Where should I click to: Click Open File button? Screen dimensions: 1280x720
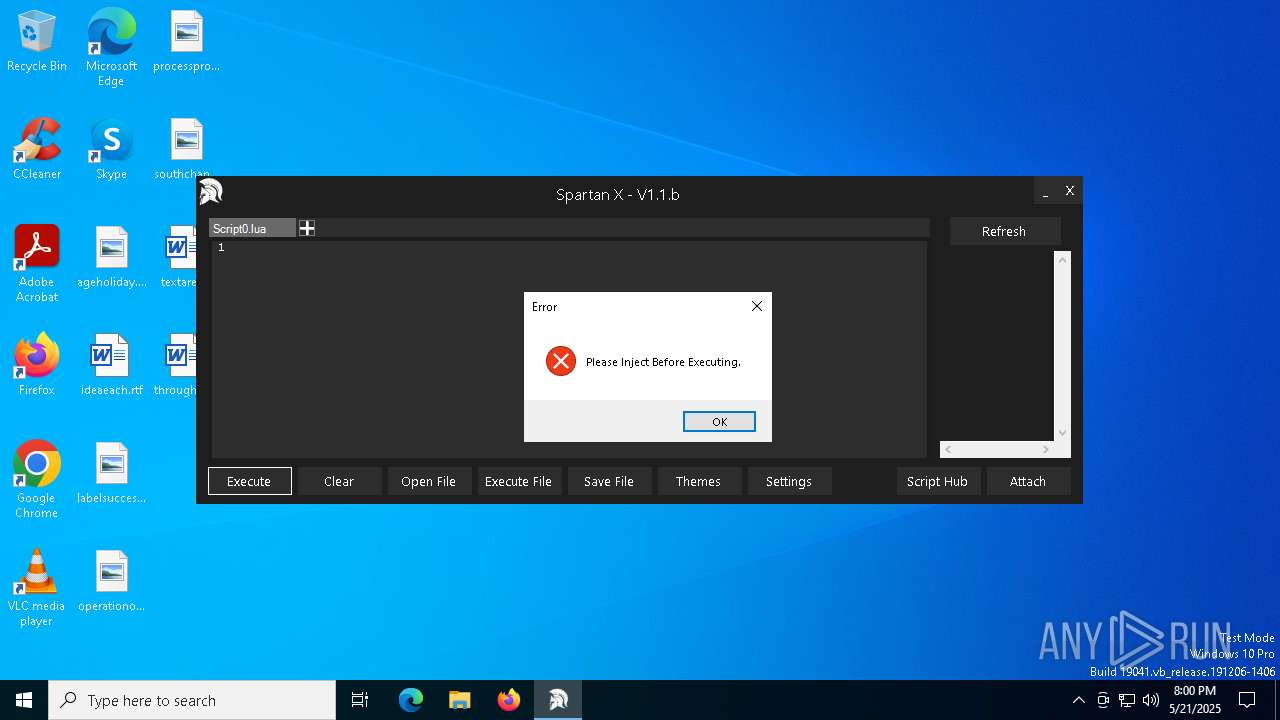pos(428,481)
